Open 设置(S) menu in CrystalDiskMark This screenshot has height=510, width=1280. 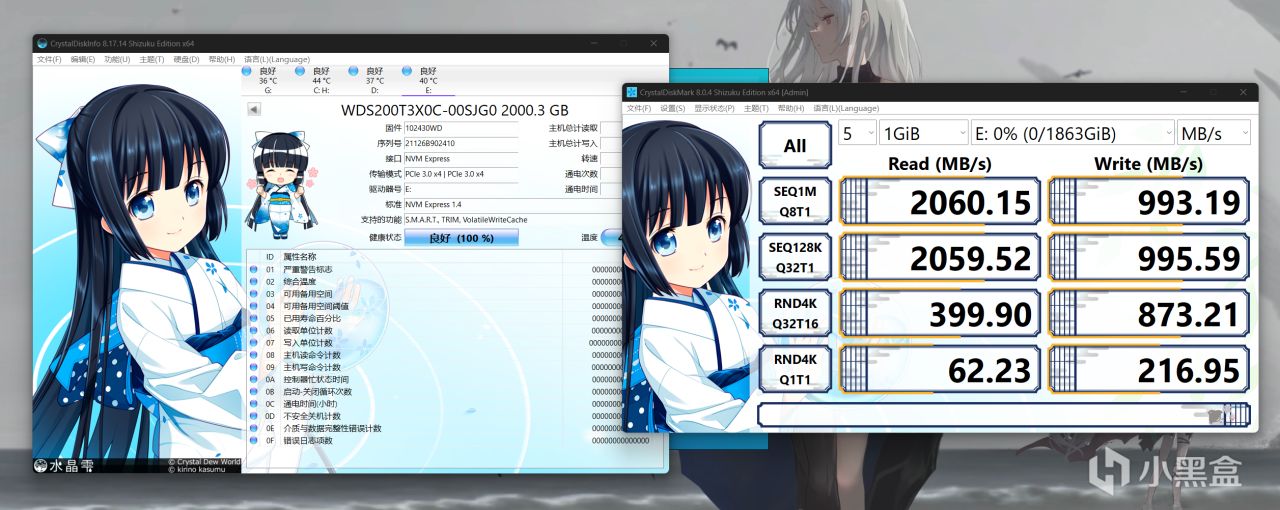673,108
